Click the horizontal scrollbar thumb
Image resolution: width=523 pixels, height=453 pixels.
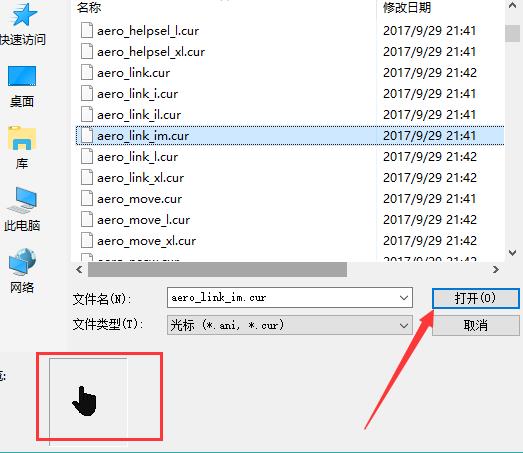click(x=217, y=270)
